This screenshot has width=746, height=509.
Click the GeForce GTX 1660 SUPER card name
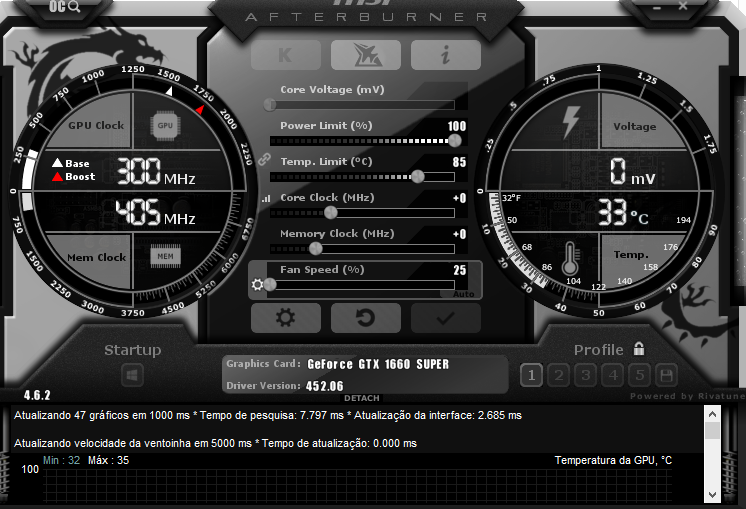pyautogui.click(x=378, y=364)
